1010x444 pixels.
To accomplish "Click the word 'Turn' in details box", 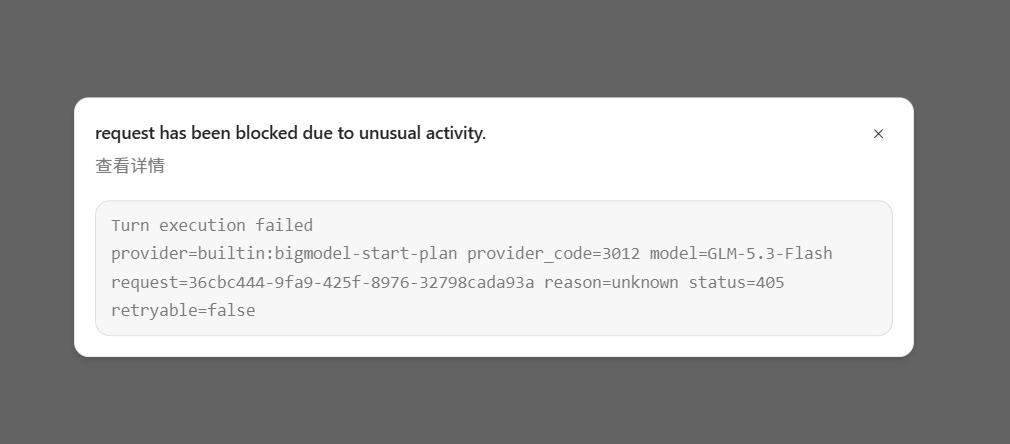I will pos(130,226).
